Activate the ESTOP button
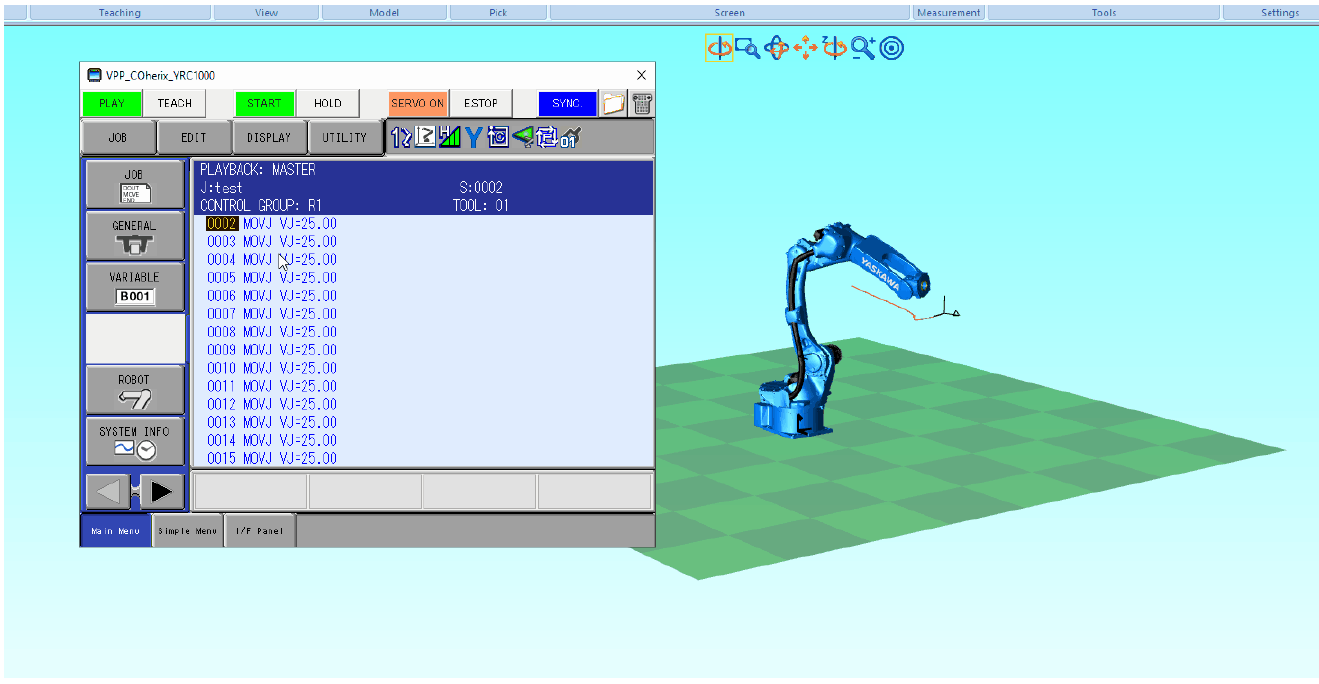Screen dimensions: 1319x684 [481, 103]
